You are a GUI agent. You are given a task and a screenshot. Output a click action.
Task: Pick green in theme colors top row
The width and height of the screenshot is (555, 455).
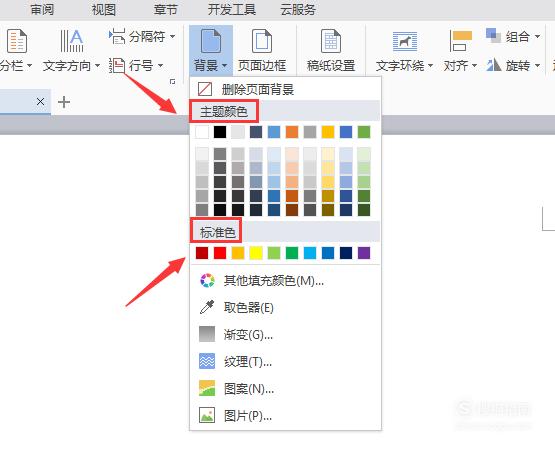364,132
